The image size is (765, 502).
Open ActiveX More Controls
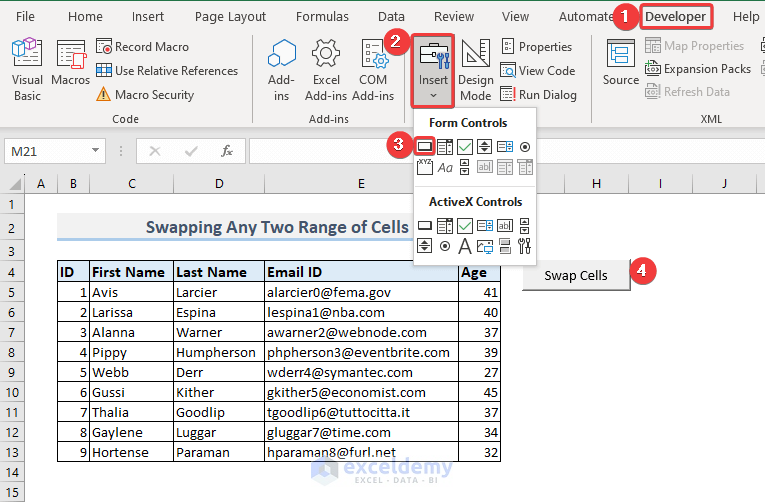click(x=525, y=246)
